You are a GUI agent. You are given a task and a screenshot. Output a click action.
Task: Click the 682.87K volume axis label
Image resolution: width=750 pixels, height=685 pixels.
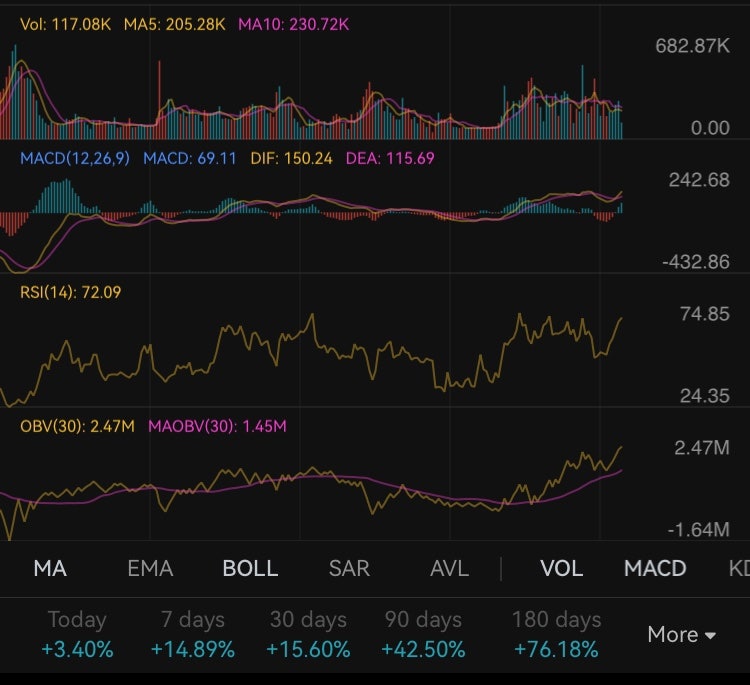pyautogui.click(x=693, y=46)
